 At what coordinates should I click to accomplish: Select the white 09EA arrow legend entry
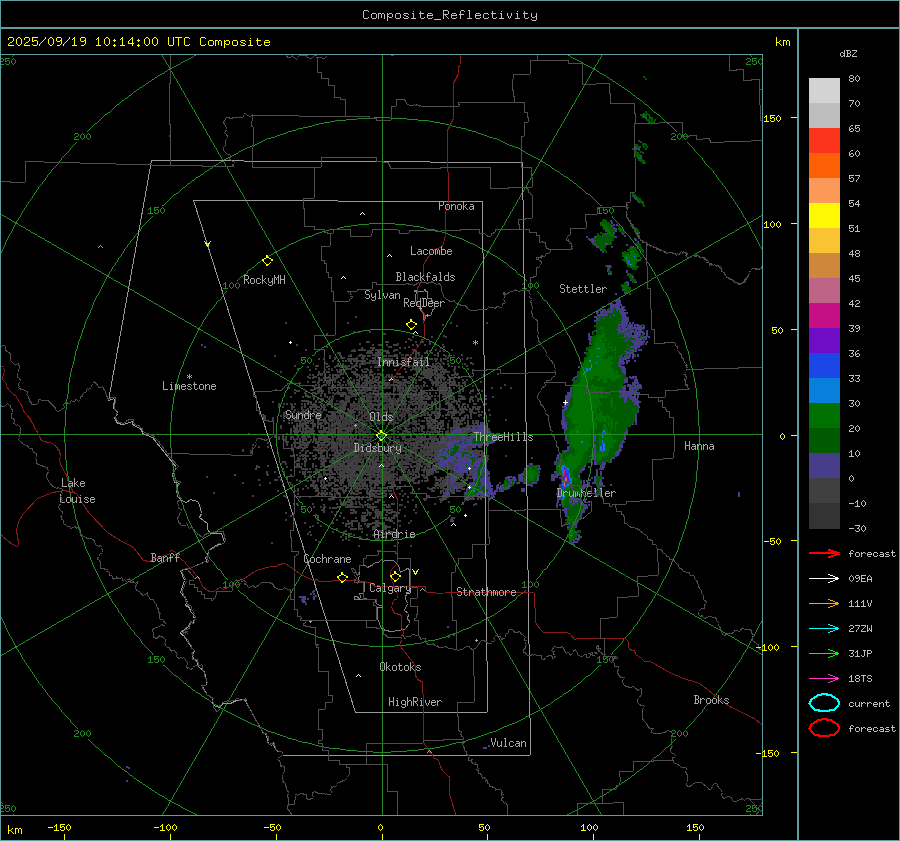tap(824, 578)
